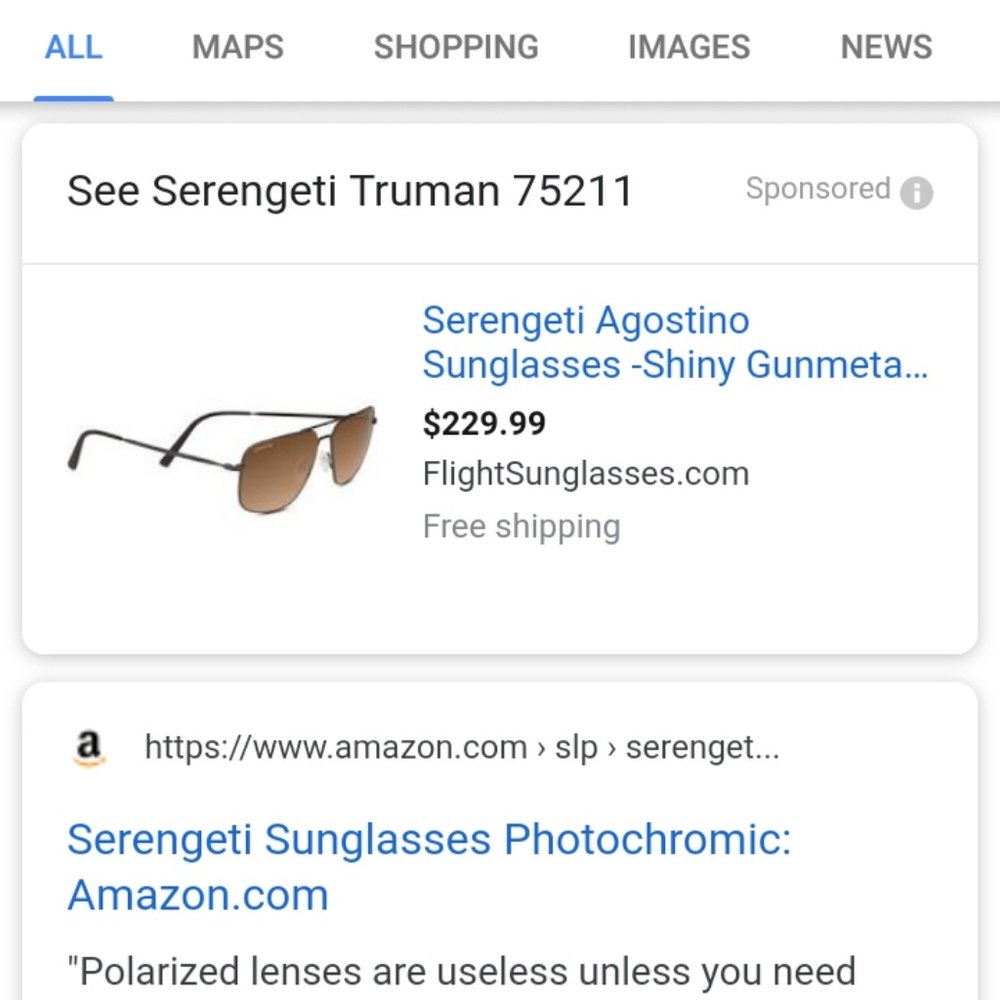Click the FlightSunglasses.com merchant name
The image size is (1000, 1000).
click(x=586, y=473)
